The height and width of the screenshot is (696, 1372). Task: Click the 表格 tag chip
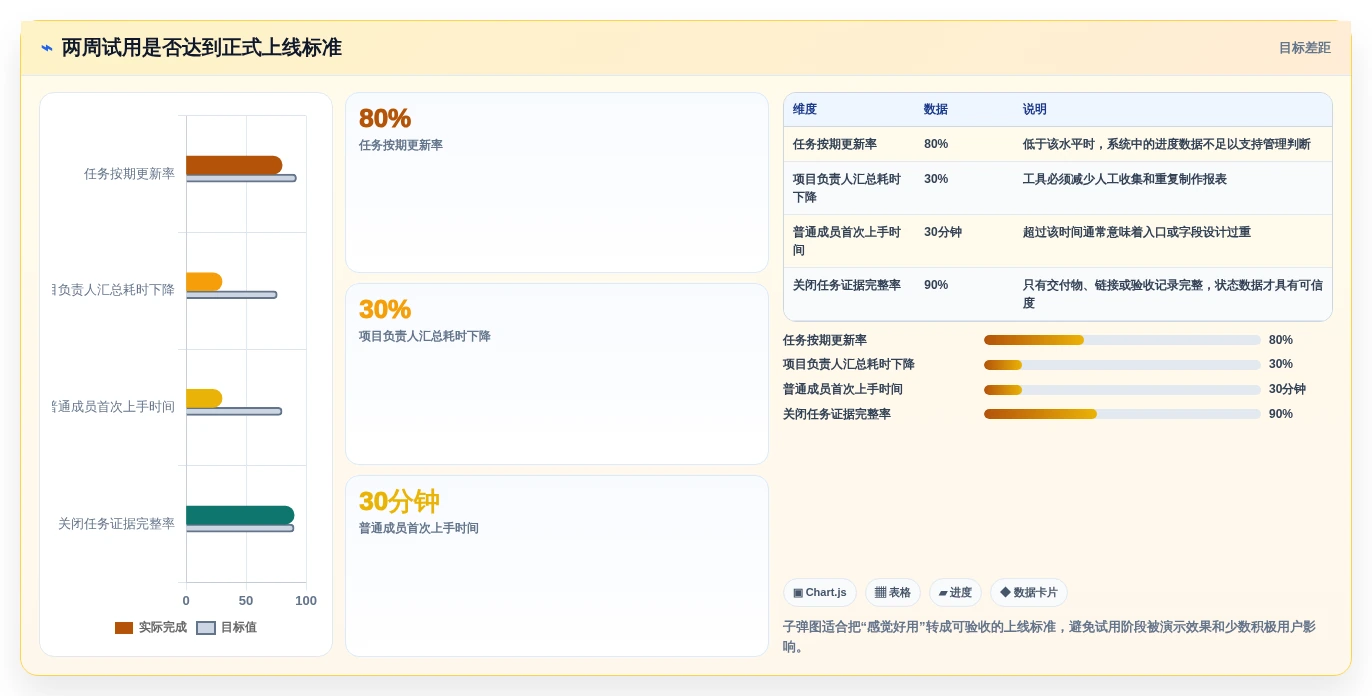click(x=893, y=593)
